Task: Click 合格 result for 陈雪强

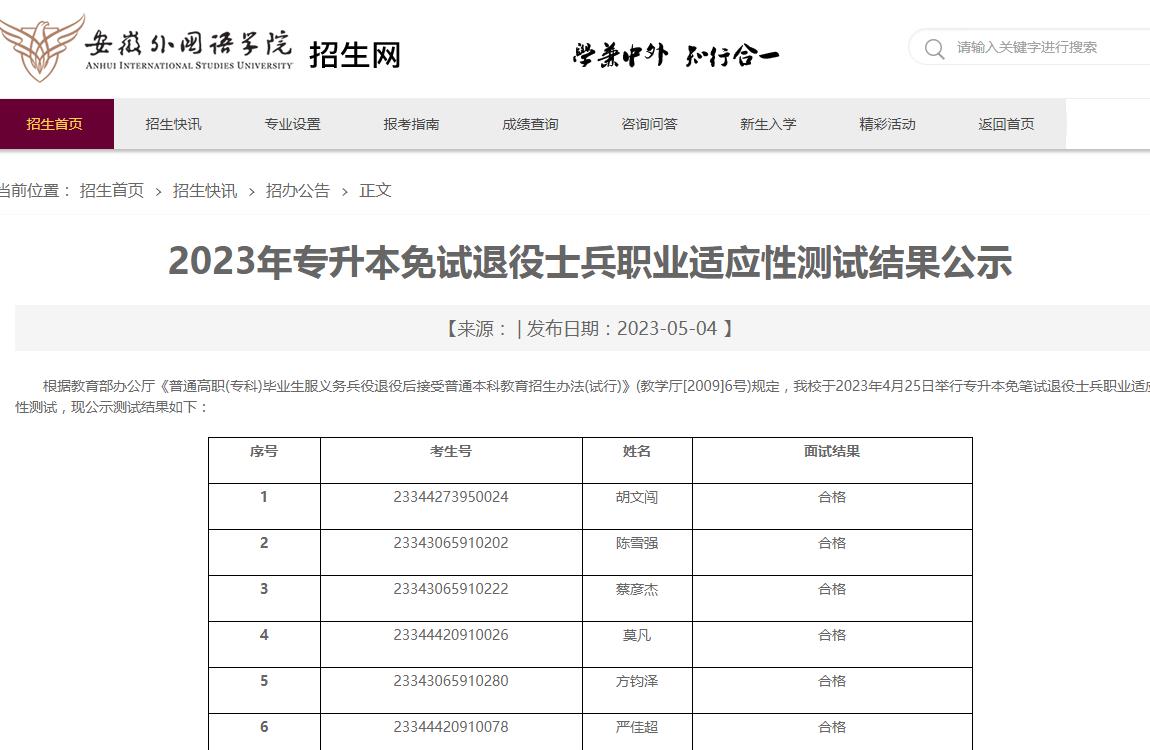Action: point(832,543)
